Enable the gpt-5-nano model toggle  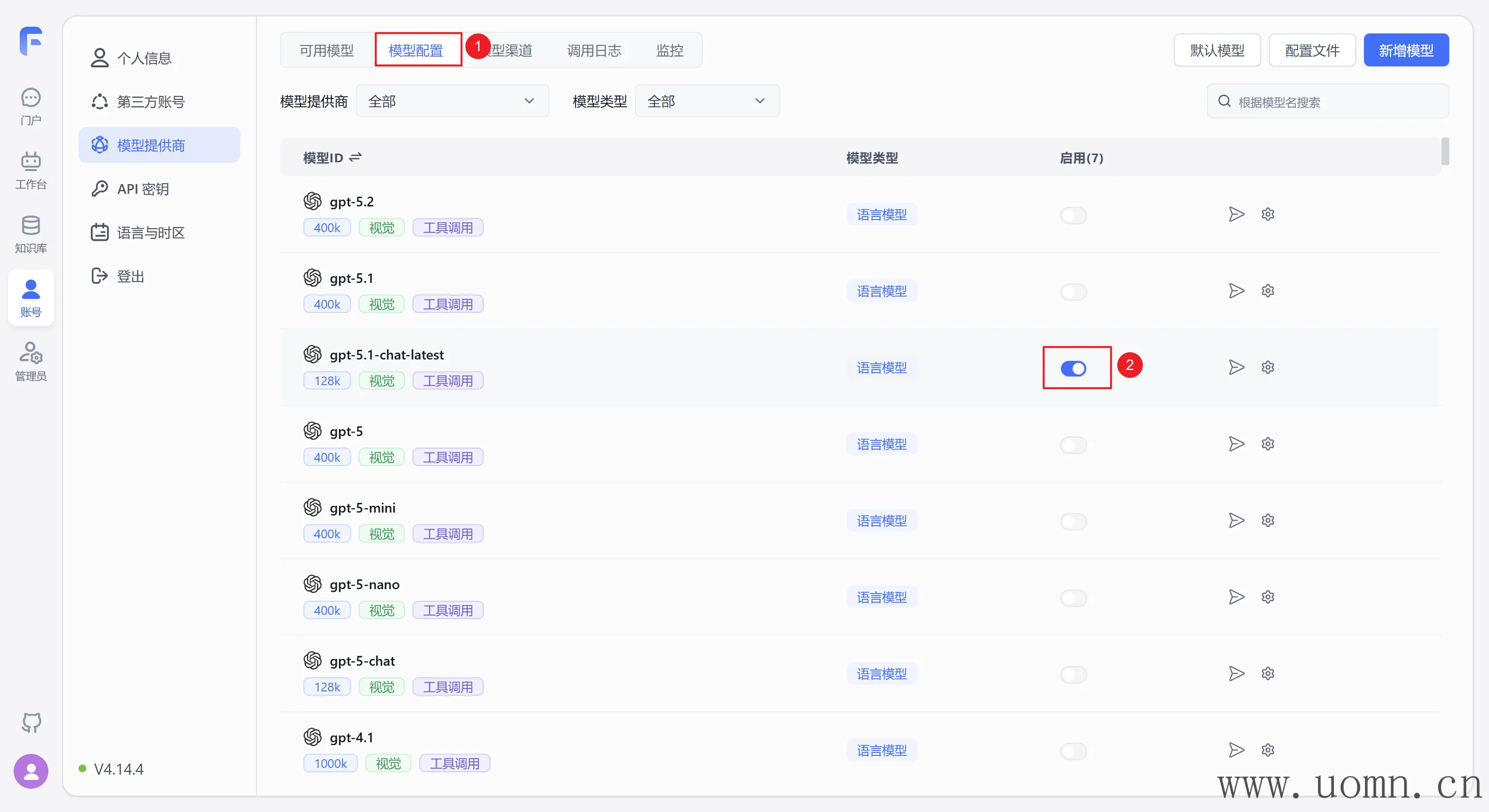coord(1074,597)
